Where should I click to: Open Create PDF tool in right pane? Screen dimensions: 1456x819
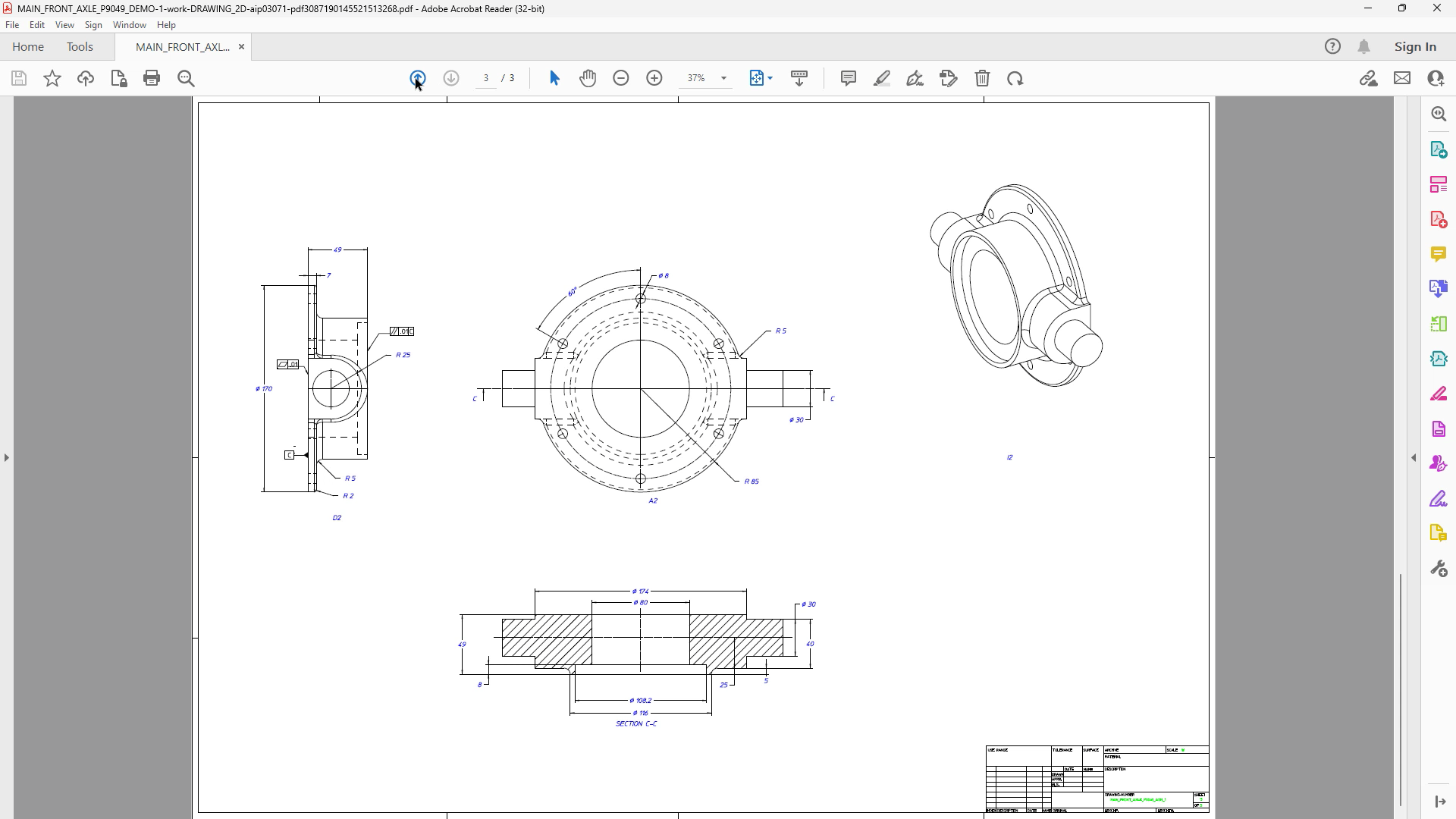(x=1439, y=219)
